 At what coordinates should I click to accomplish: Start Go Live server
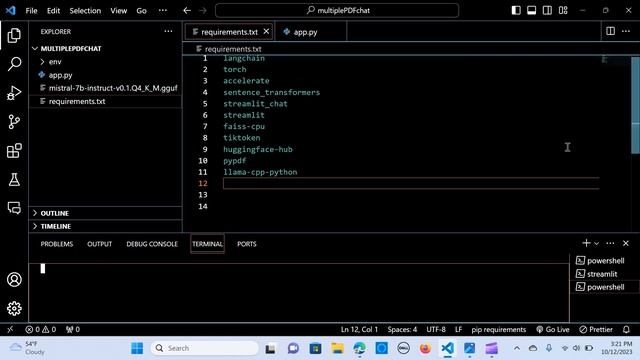(553, 329)
